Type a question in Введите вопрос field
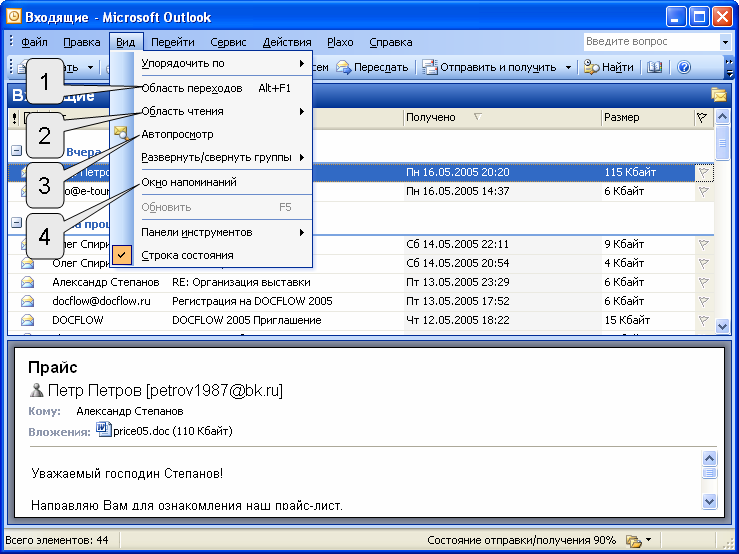This screenshot has height=554, width=739. (651, 41)
